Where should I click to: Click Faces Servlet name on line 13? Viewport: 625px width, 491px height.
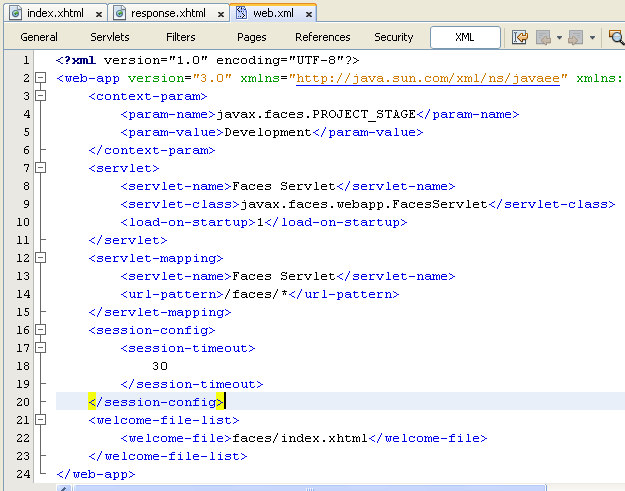click(284, 276)
